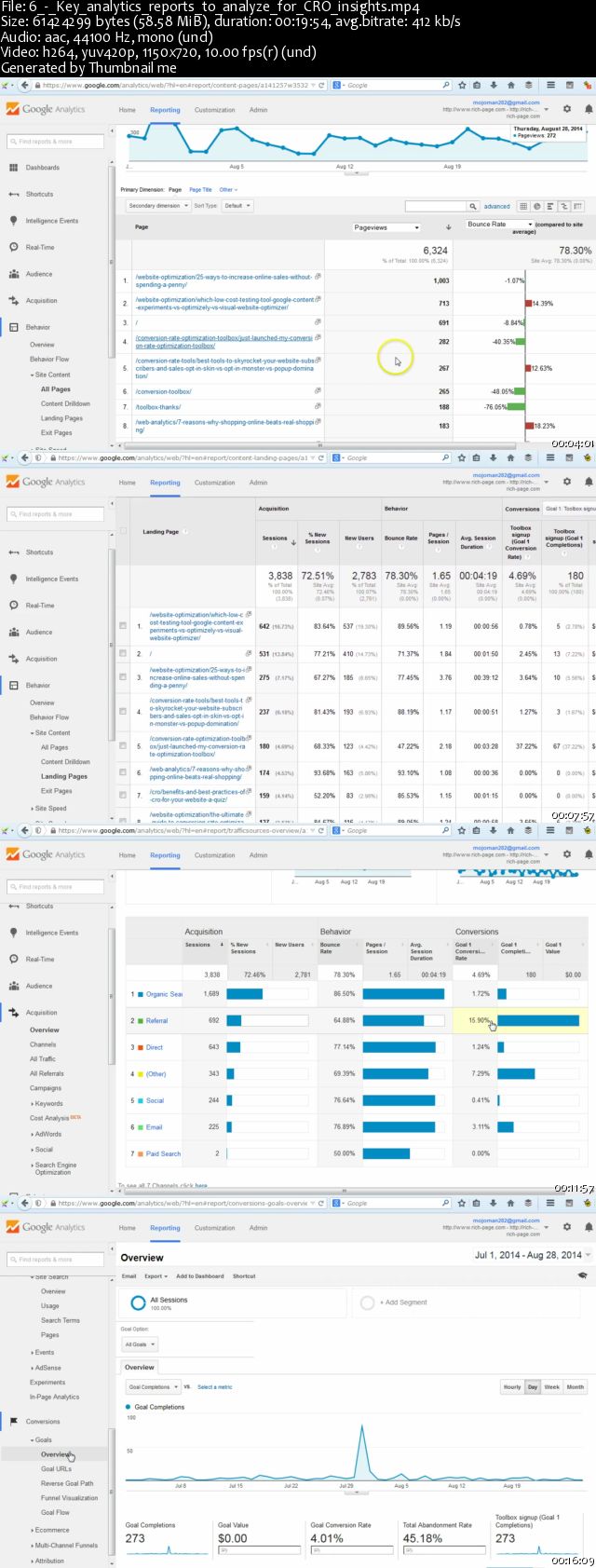Click Shortcuts icon in the All Pages frame
Viewport: 596px width, 1568px height.
13,194
